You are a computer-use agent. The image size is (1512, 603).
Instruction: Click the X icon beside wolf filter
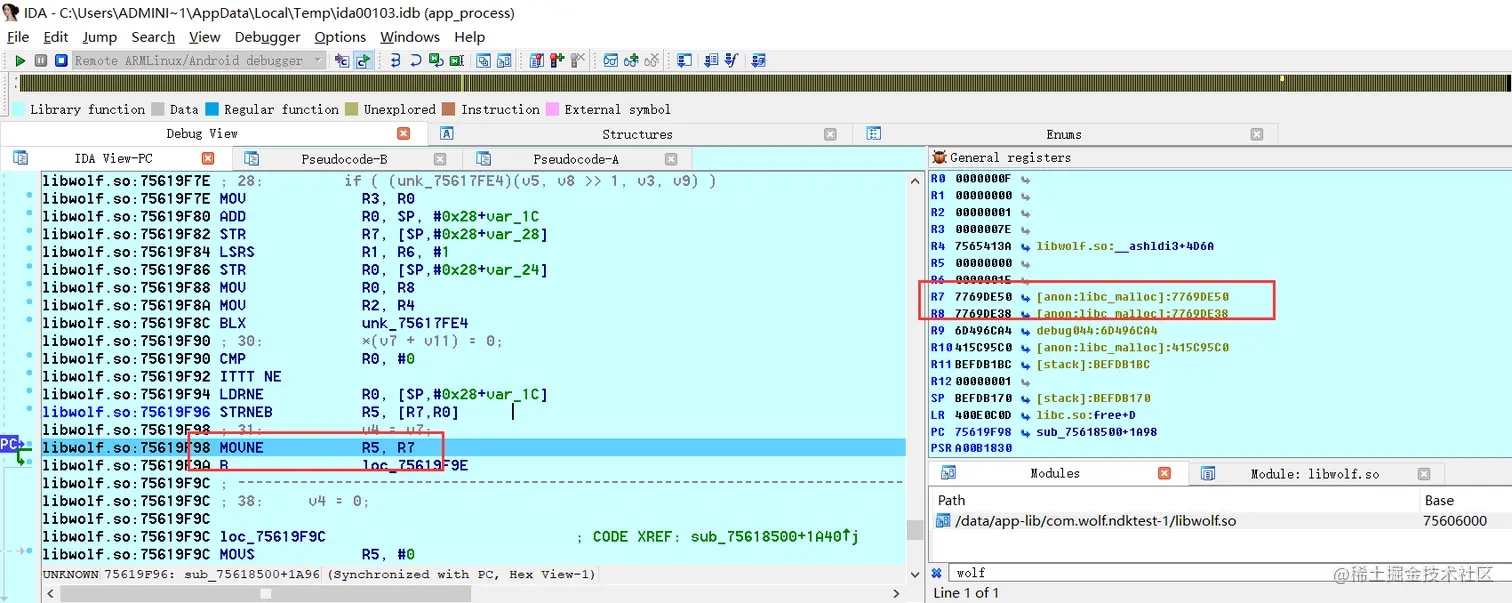pyautogui.click(x=937, y=573)
